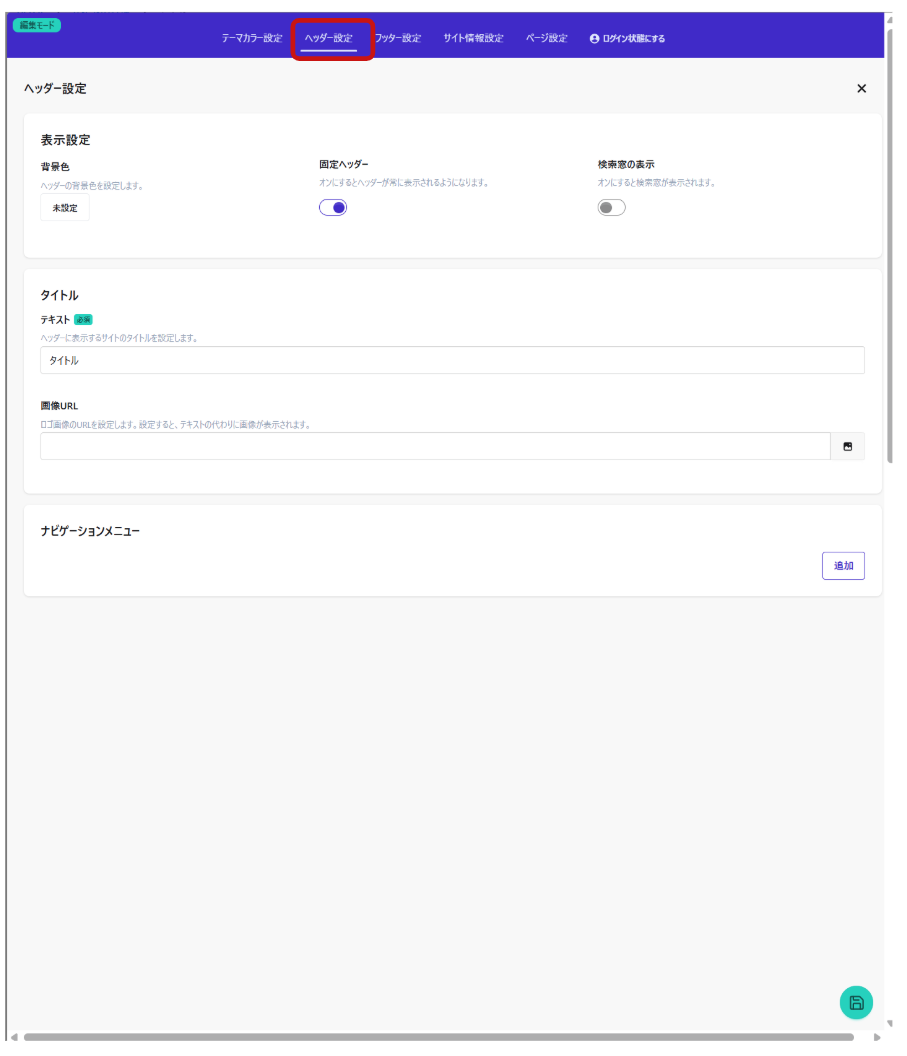The width and height of the screenshot is (907, 1056).
Task: Go to the サイト情報設定 tab
Action: (x=473, y=39)
